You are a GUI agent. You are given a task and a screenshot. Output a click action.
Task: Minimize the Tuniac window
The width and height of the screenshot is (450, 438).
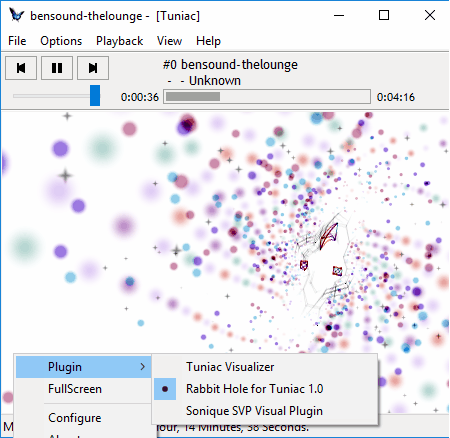(339, 15)
